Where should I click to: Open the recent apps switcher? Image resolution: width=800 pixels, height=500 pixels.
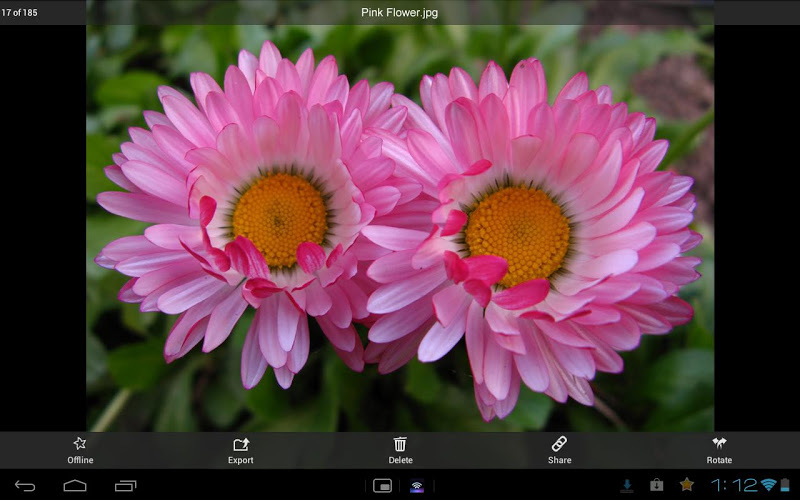[x=125, y=486]
